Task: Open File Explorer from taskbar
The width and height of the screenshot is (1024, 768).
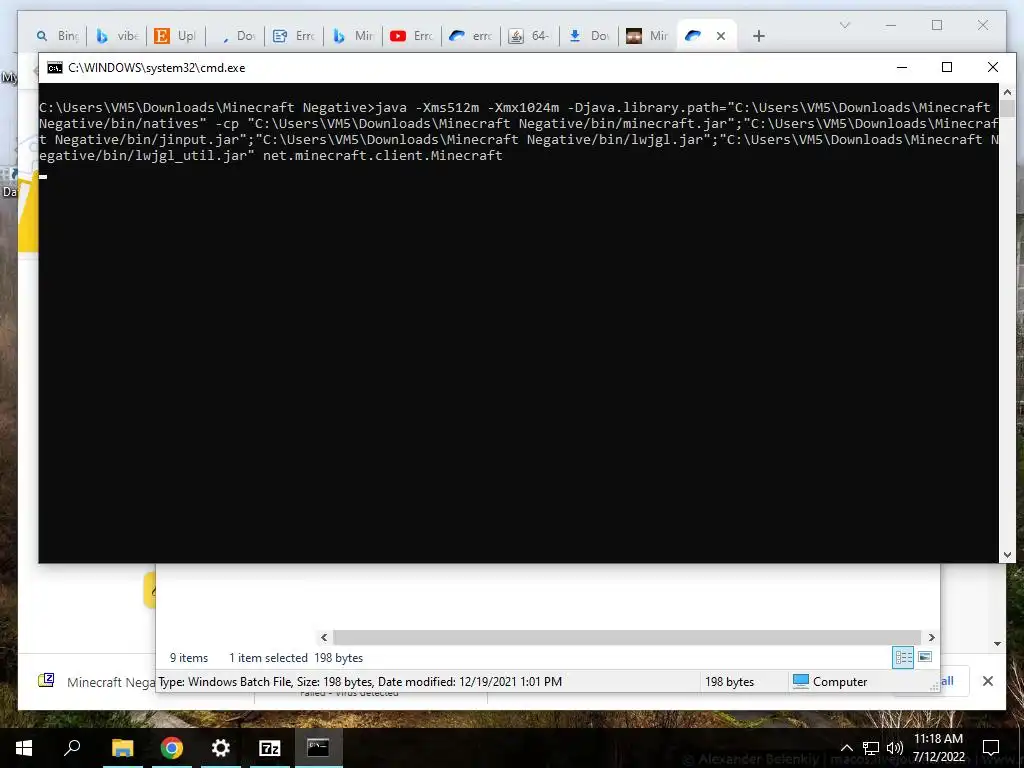Action: click(x=122, y=748)
